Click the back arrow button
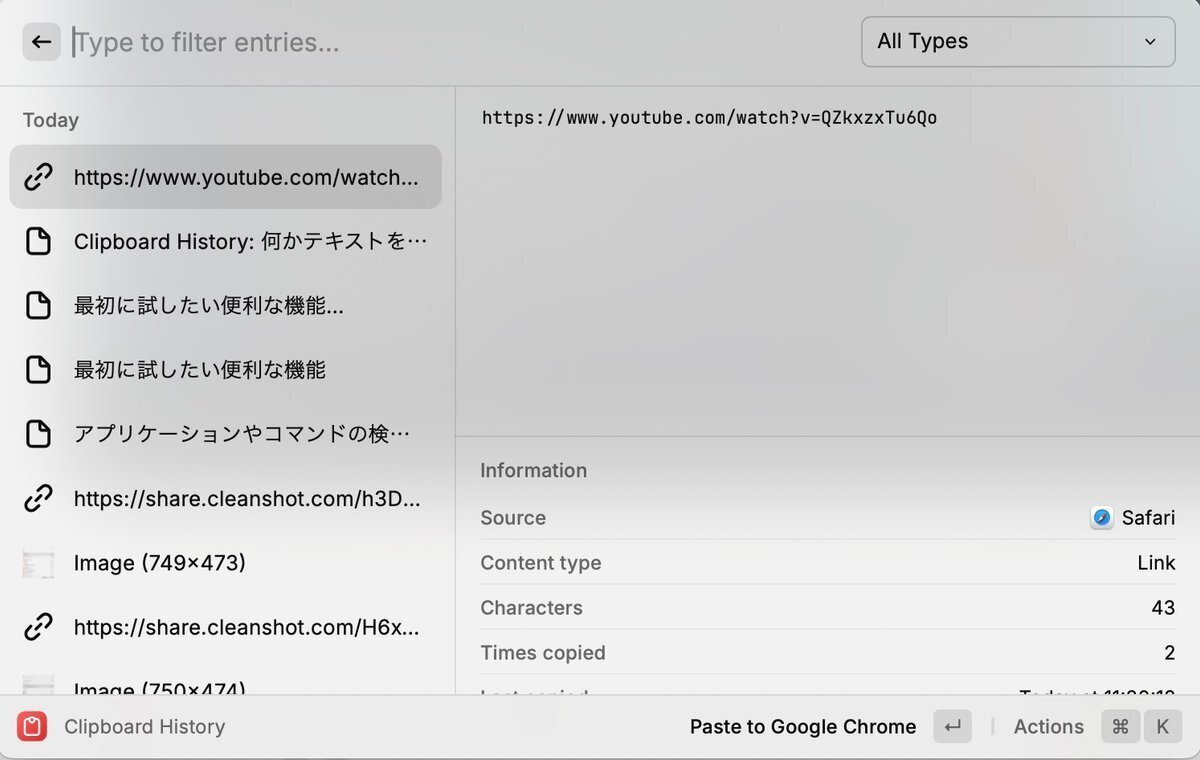This screenshot has height=760, width=1200. [x=41, y=42]
